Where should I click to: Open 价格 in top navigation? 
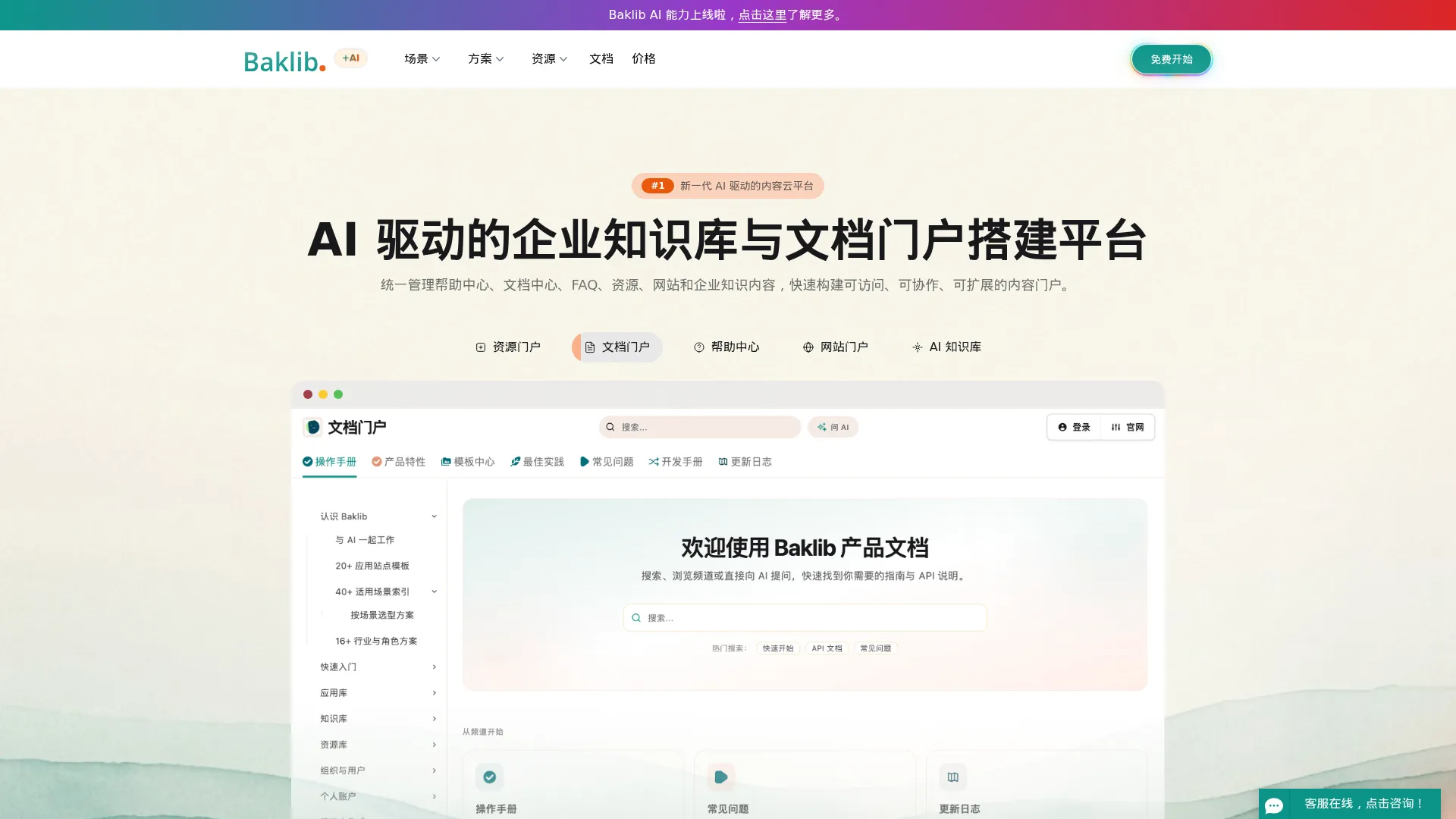click(x=643, y=59)
